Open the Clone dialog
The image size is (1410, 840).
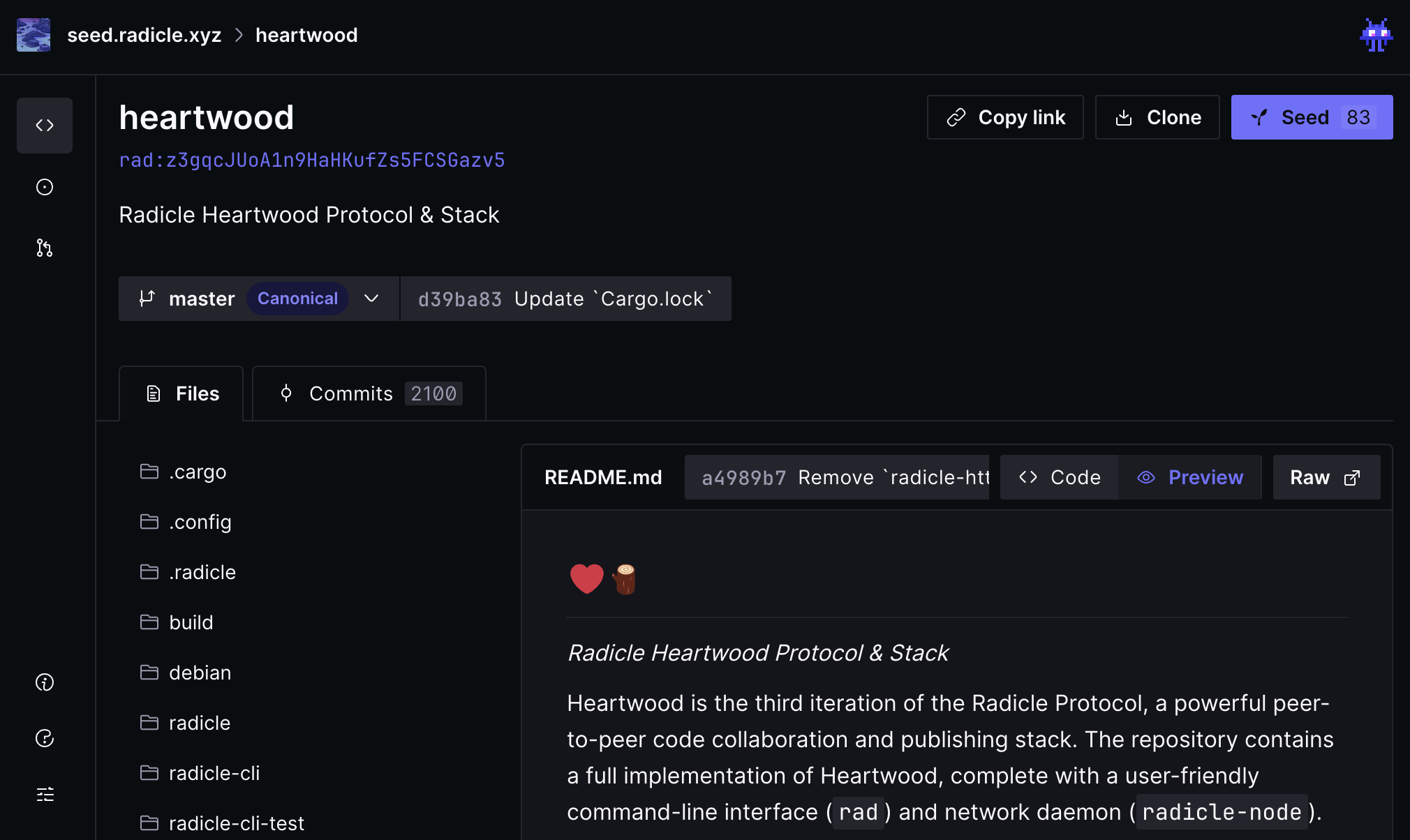(x=1157, y=117)
